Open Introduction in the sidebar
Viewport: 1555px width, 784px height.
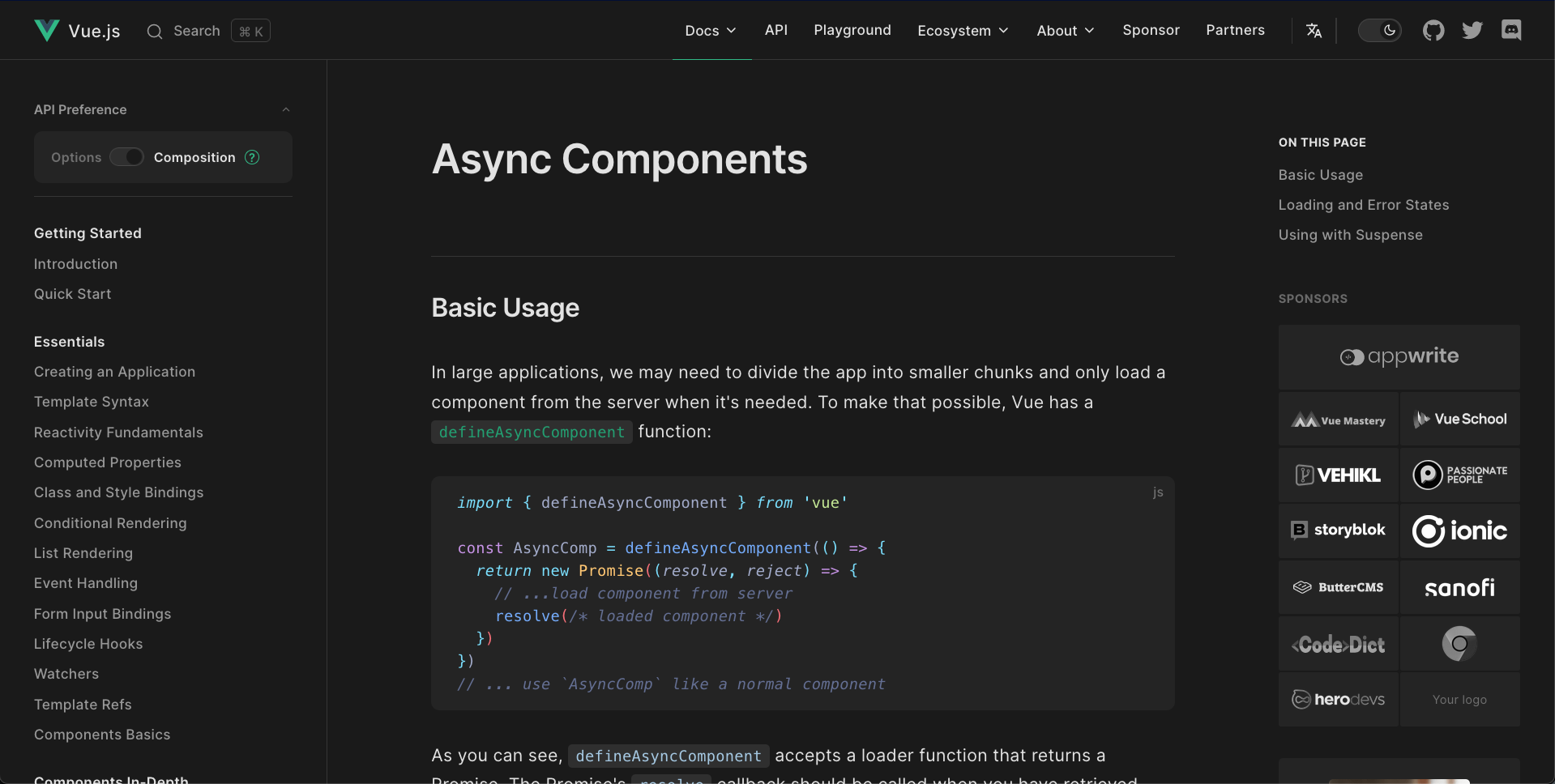(x=75, y=264)
